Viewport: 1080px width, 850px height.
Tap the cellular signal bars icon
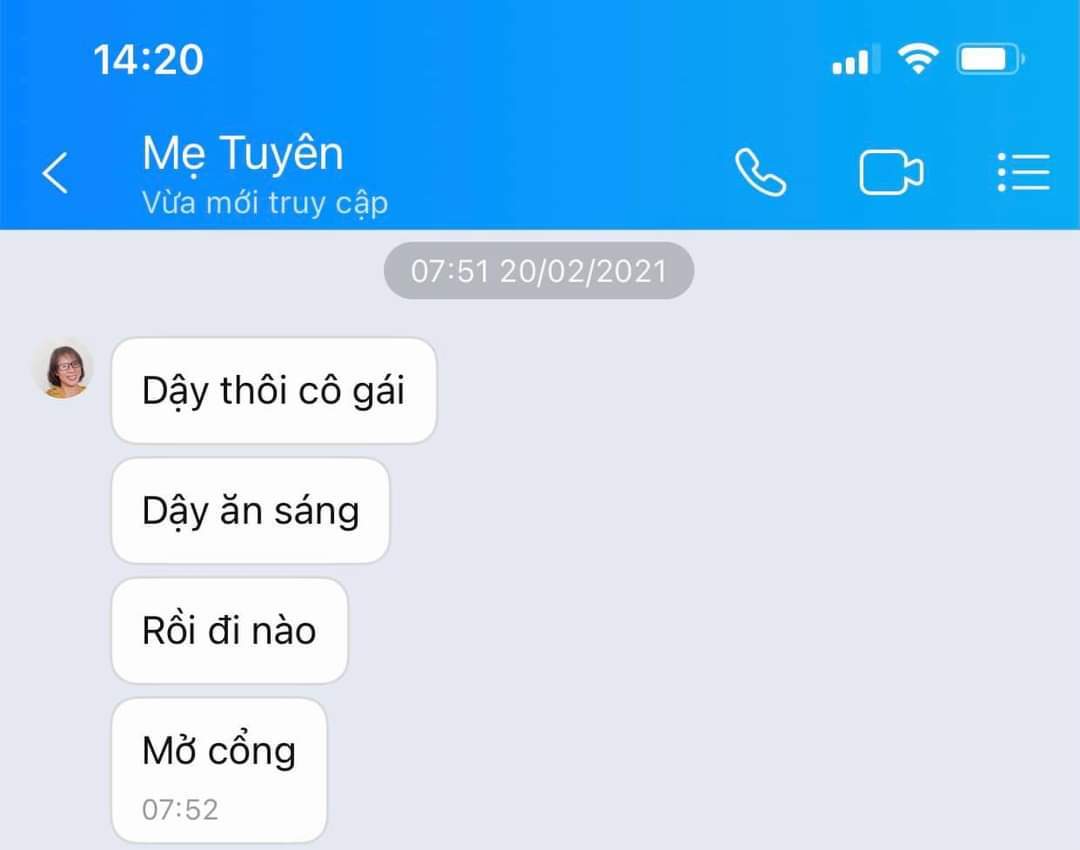click(x=856, y=59)
